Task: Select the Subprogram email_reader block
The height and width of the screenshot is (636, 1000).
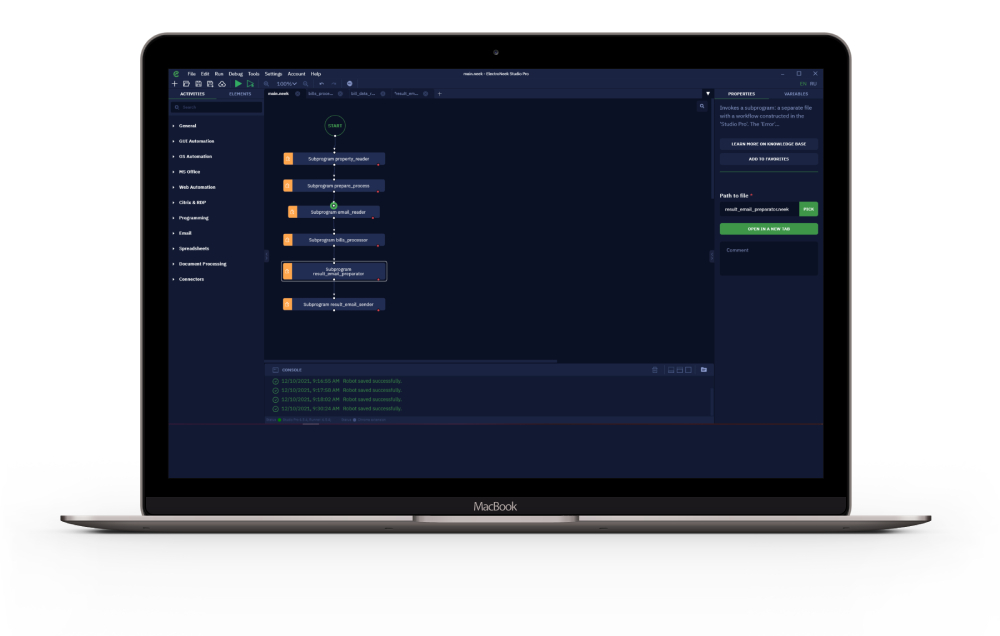Action: [x=334, y=212]
